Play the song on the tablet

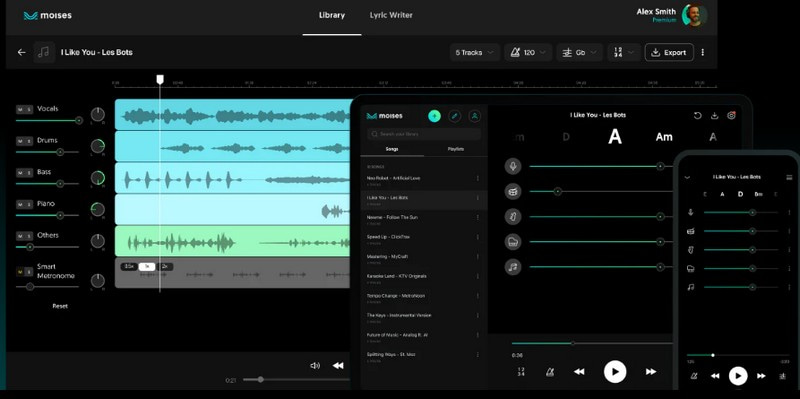(615, 372)
